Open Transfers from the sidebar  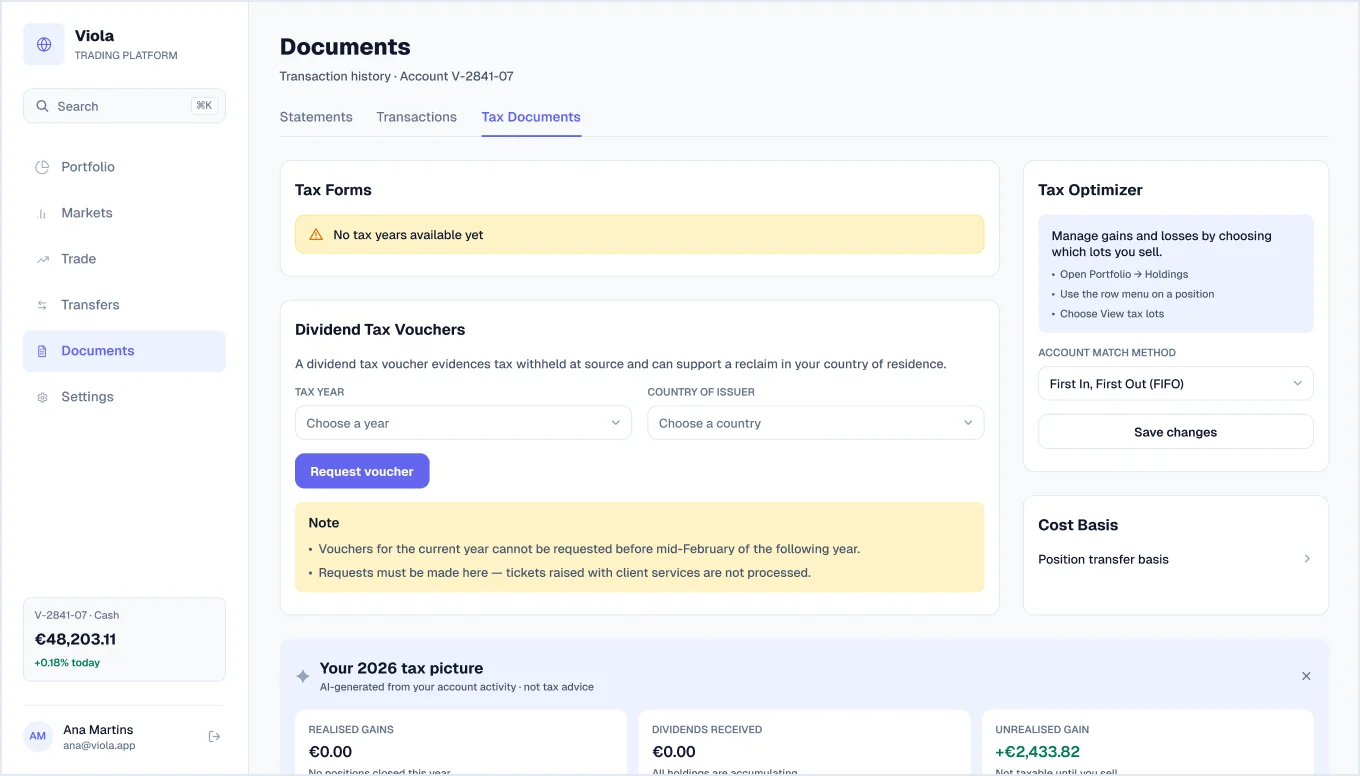(124, 305)
